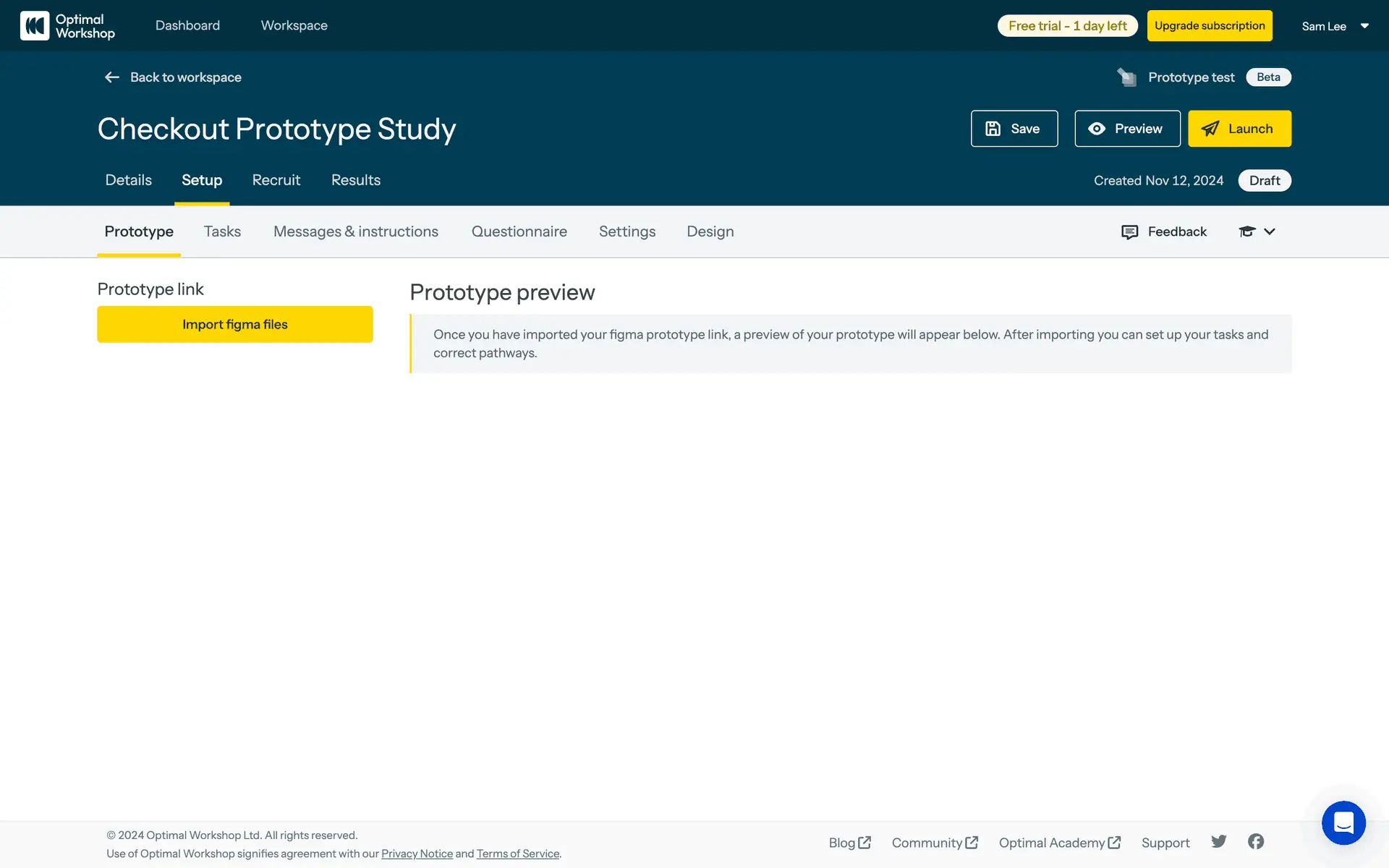1389x868 pixels.
Task: Click the graduation cap help icon
Action: [1246, 231]
